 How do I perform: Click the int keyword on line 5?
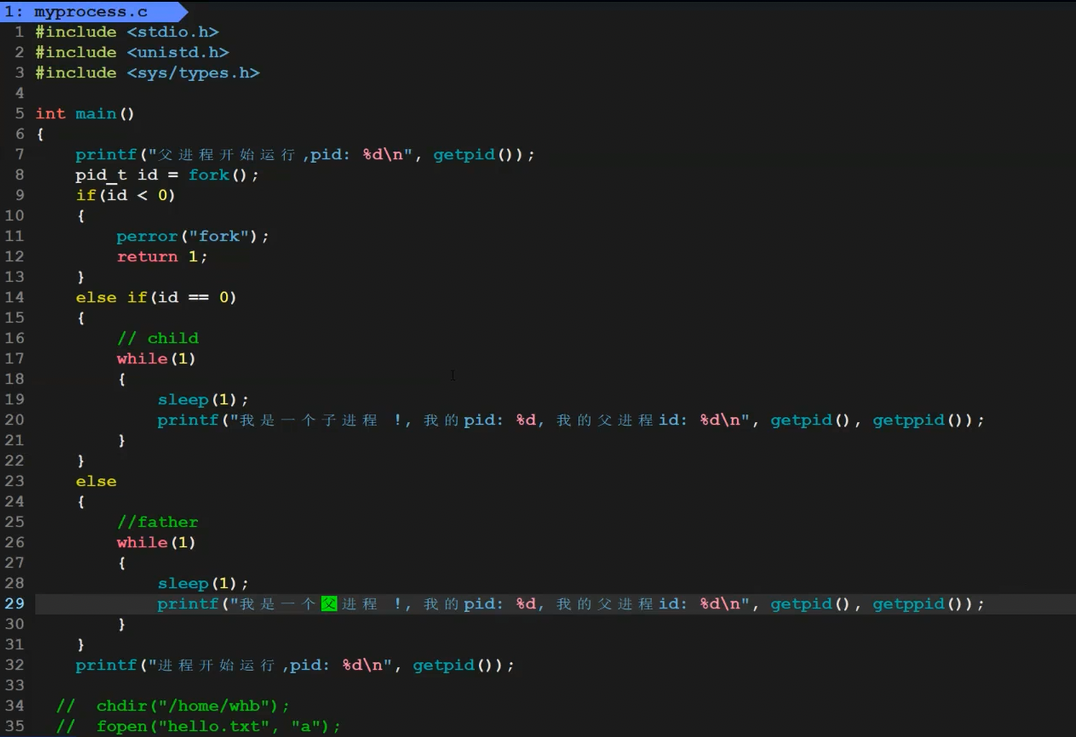pos(50,114)
